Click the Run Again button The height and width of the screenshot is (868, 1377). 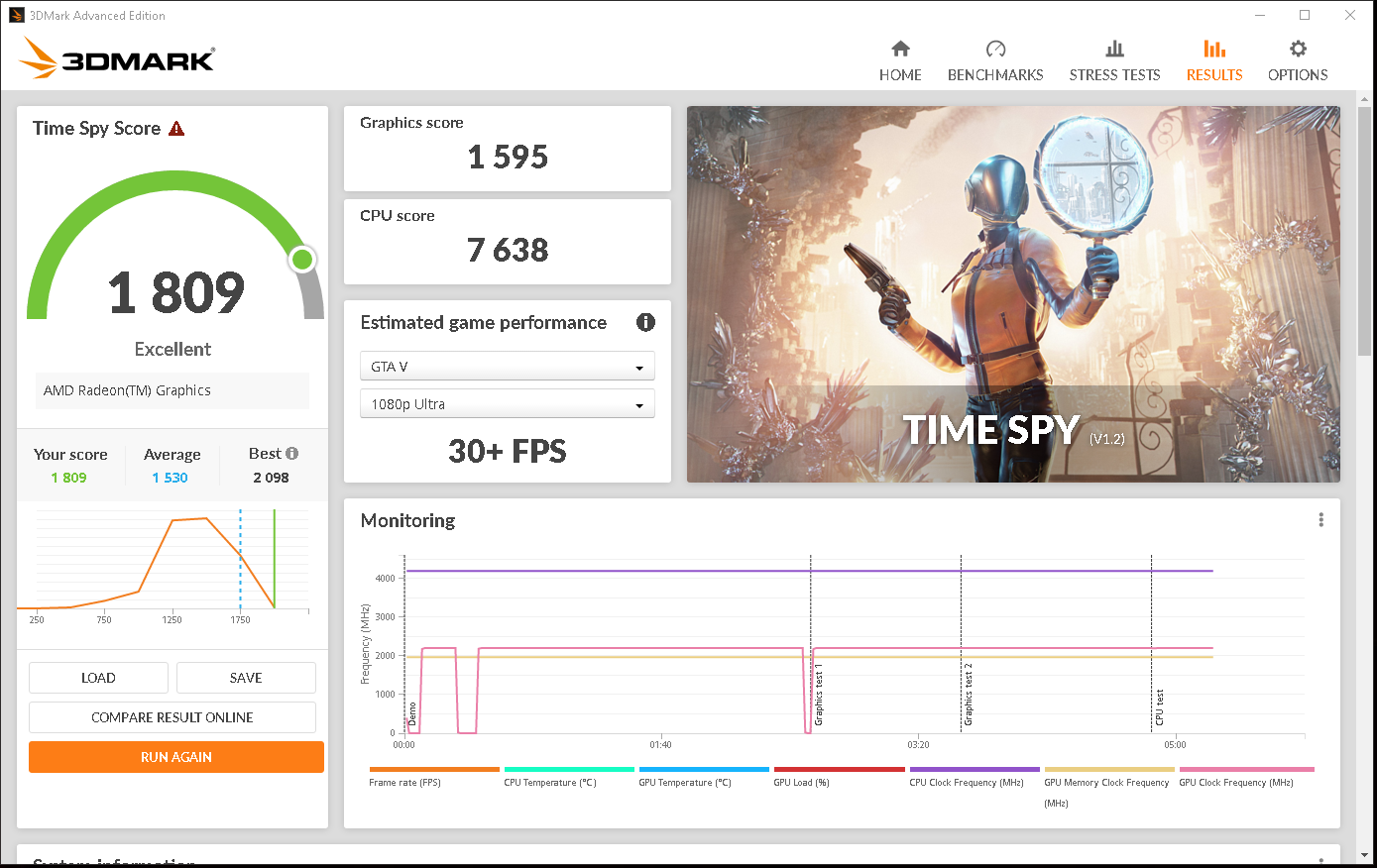tap(176, 757)
